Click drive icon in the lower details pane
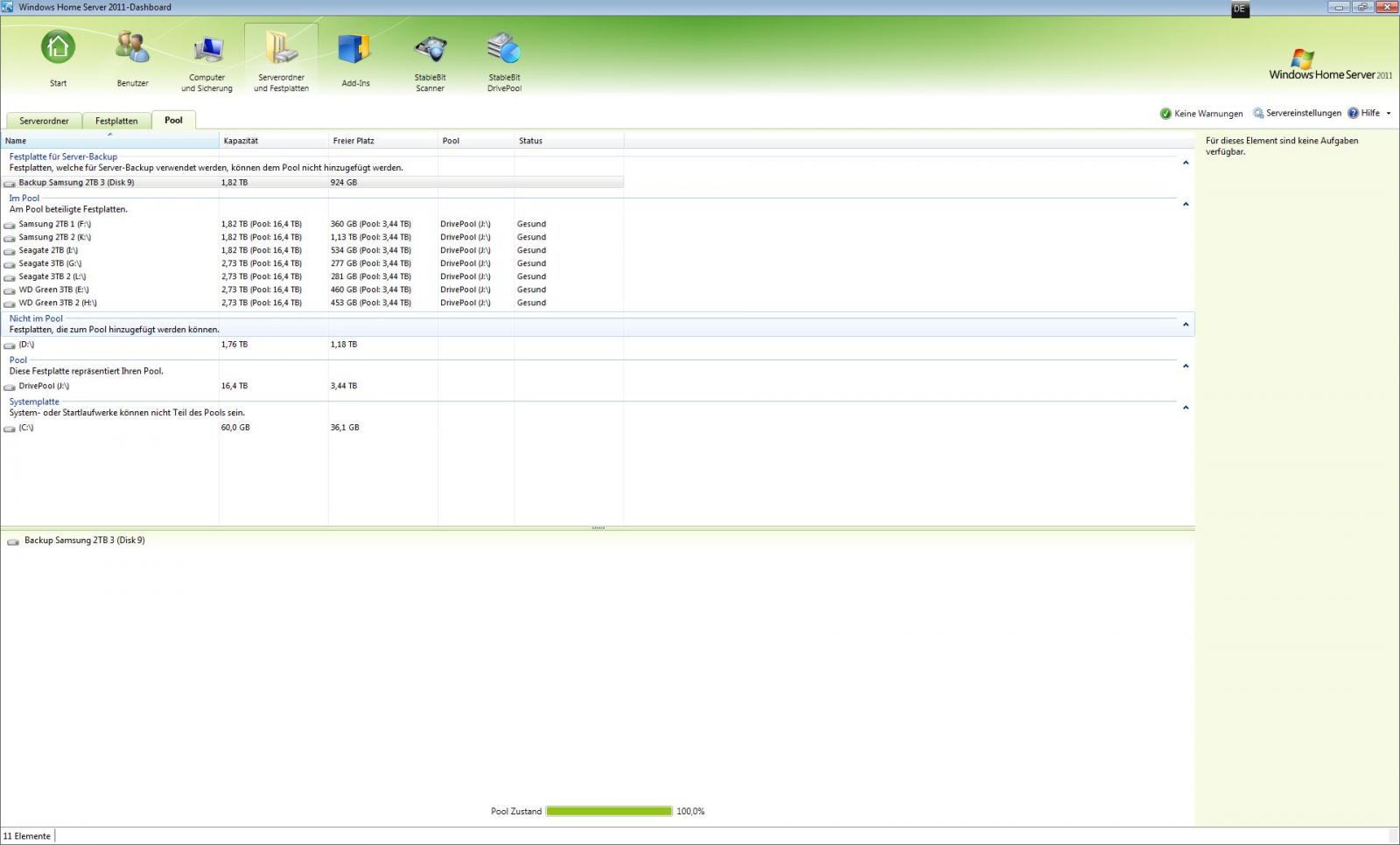 pos(13,541)
